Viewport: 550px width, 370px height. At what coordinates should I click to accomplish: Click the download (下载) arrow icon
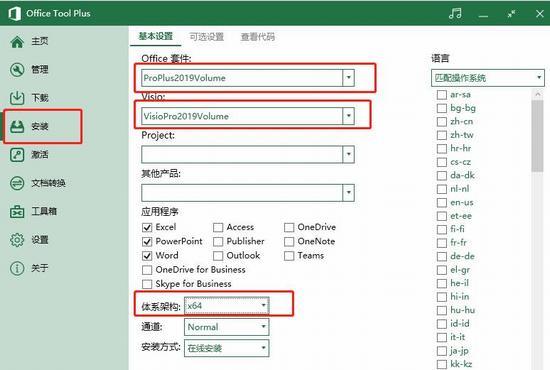[x=17, y=98]
